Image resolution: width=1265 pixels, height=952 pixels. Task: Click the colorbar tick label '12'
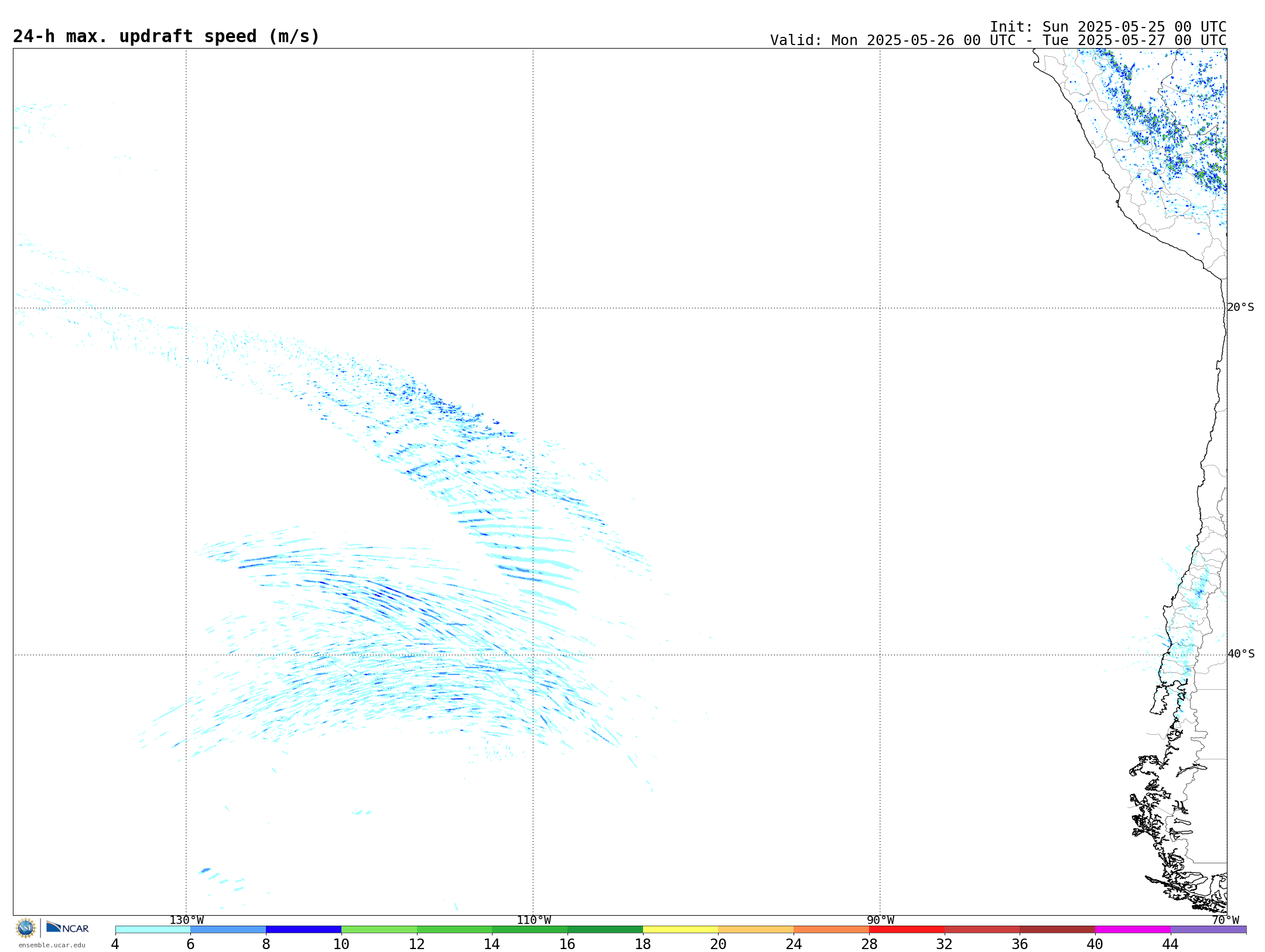[417, 944]
